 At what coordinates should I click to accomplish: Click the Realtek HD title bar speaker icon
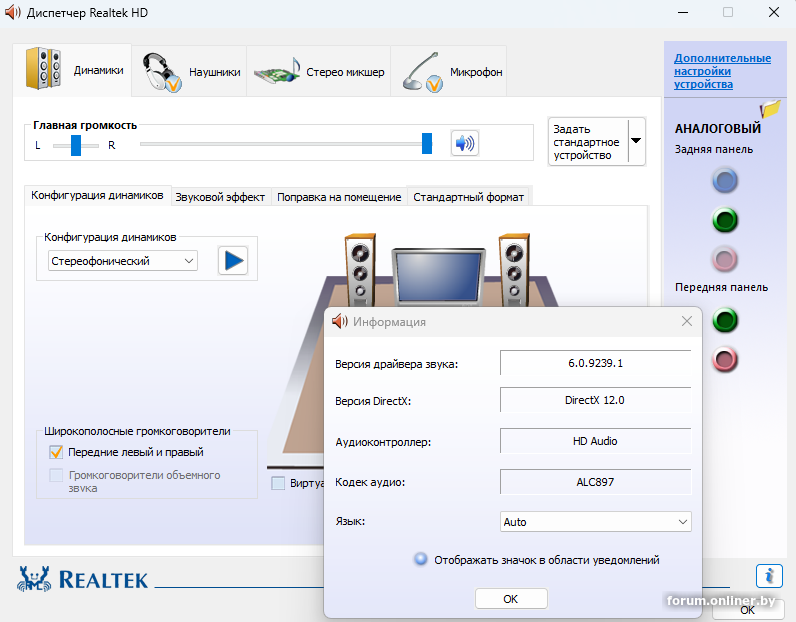pyautogui.click(x=12, y=12)
